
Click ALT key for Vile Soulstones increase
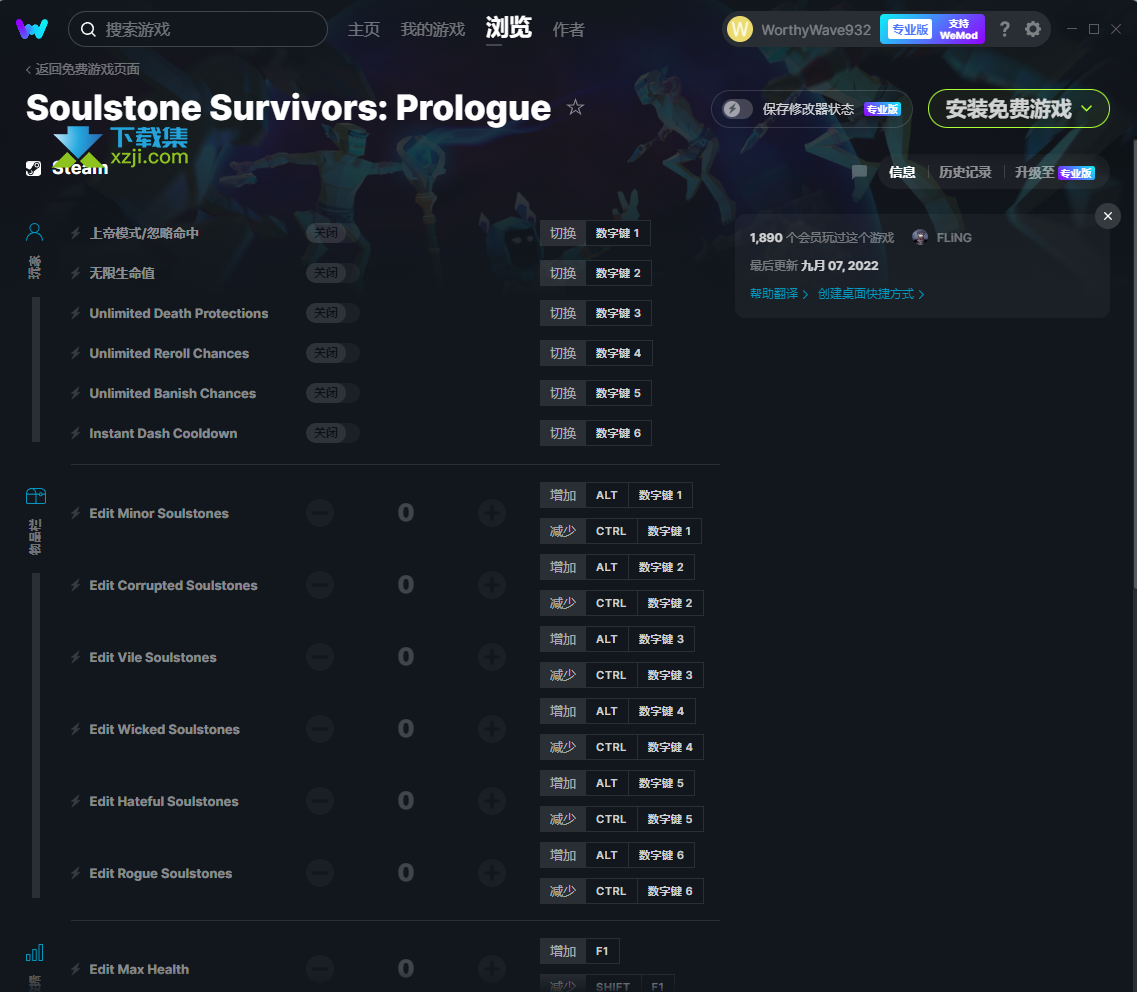click(x=607, y=639)
